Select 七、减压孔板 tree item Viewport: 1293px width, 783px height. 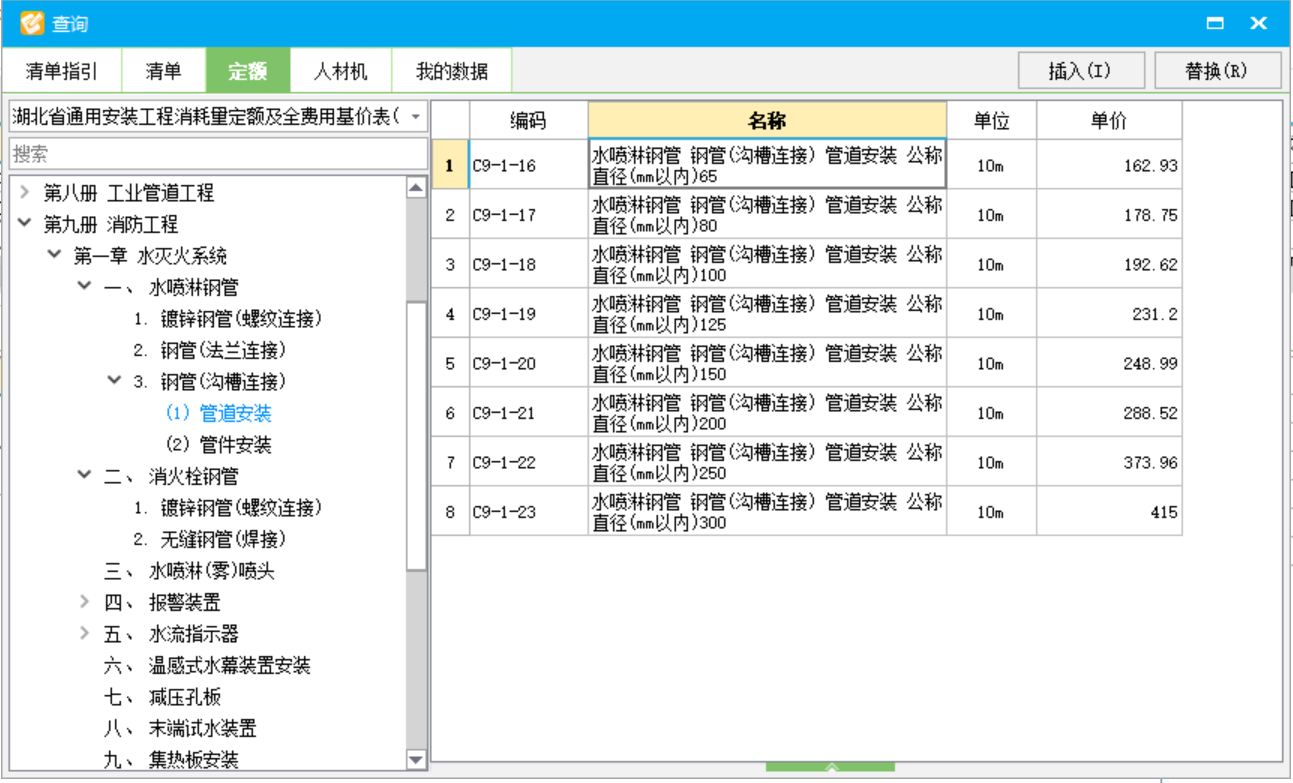162,697
